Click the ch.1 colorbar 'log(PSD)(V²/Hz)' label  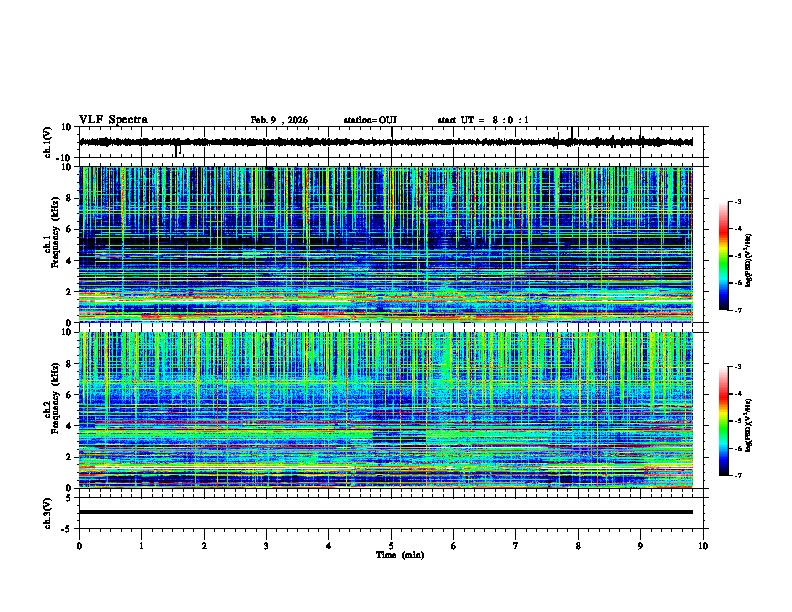(748, 260)
